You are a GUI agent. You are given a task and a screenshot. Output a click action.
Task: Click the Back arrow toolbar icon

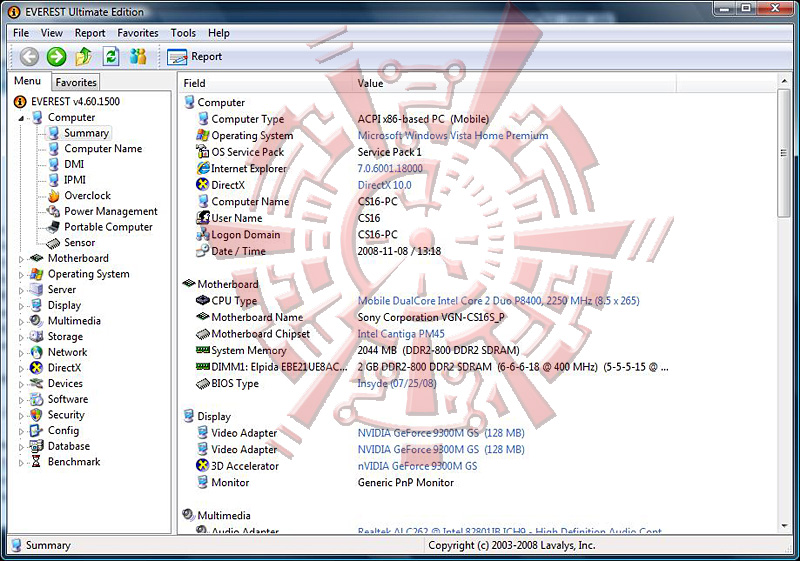pos(29,56)
